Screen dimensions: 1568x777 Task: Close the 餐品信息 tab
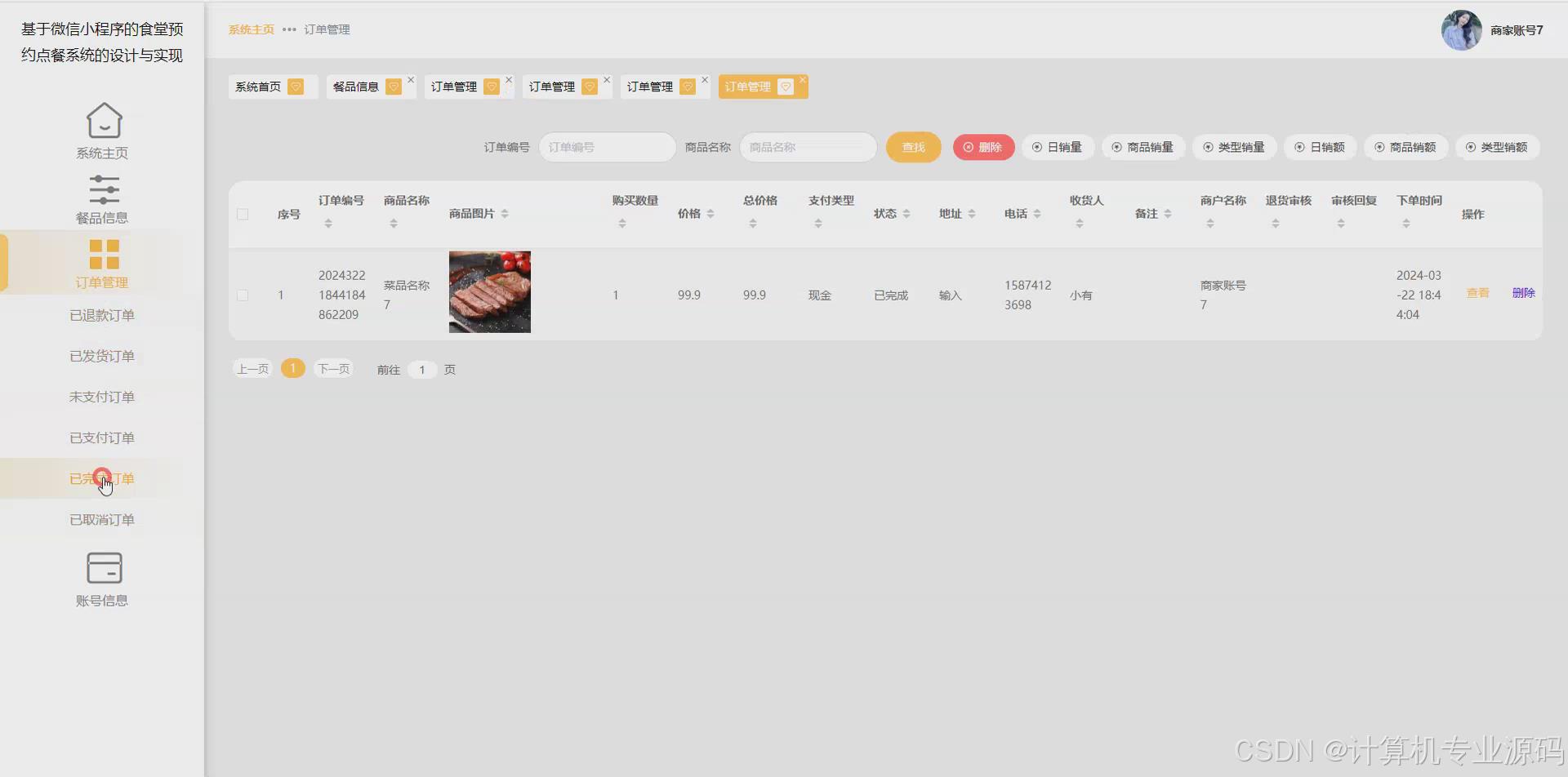pos(411,79)
